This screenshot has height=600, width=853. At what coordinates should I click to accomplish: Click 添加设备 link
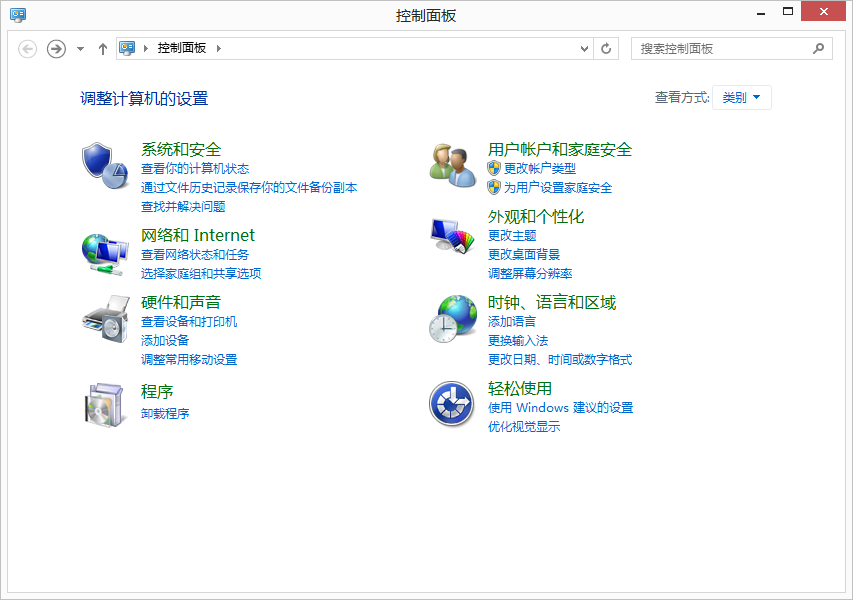point(165,341)
